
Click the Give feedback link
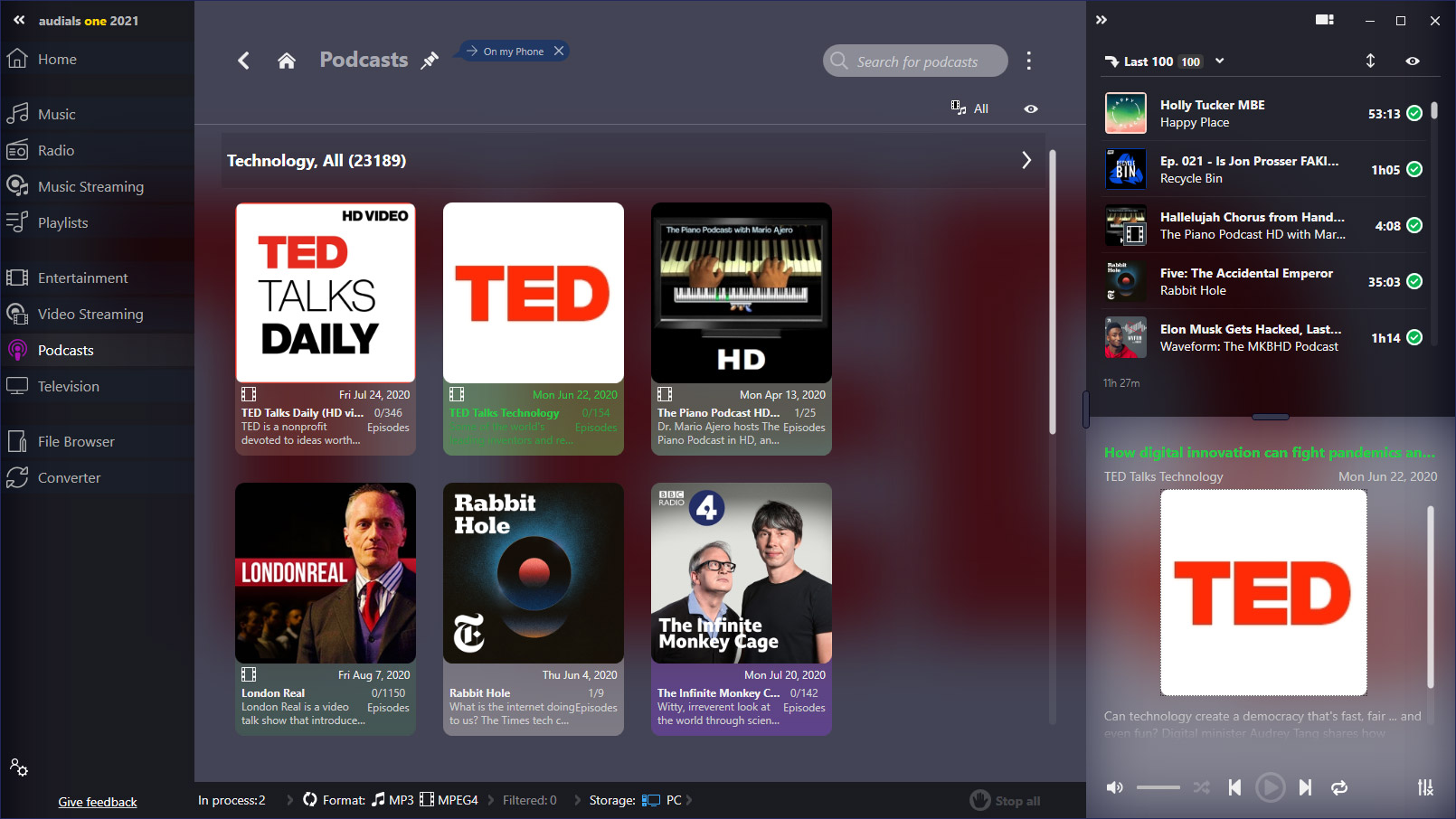pos(98,802)
